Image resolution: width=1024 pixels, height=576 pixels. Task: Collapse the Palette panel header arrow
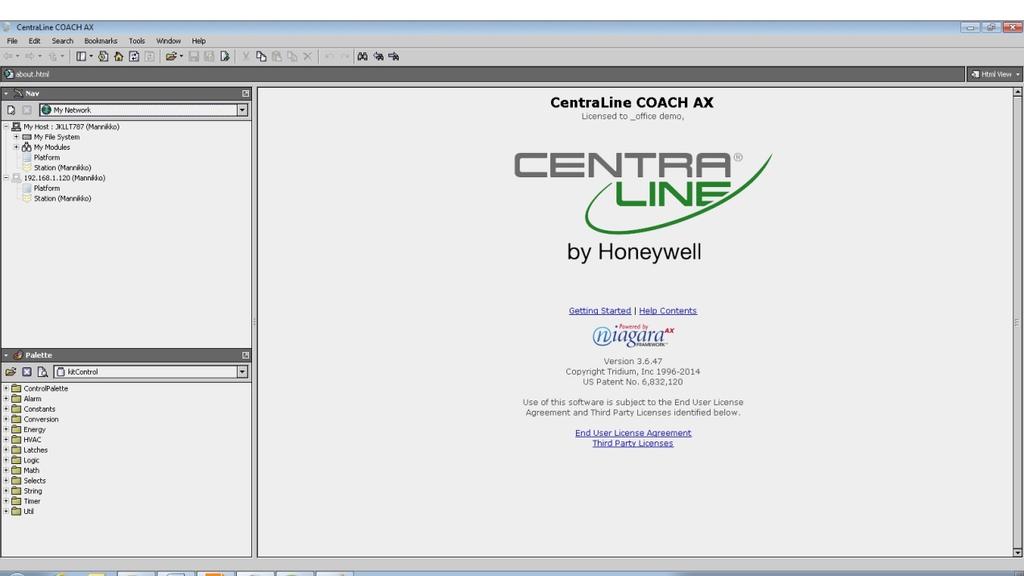[x=6, y=355]
